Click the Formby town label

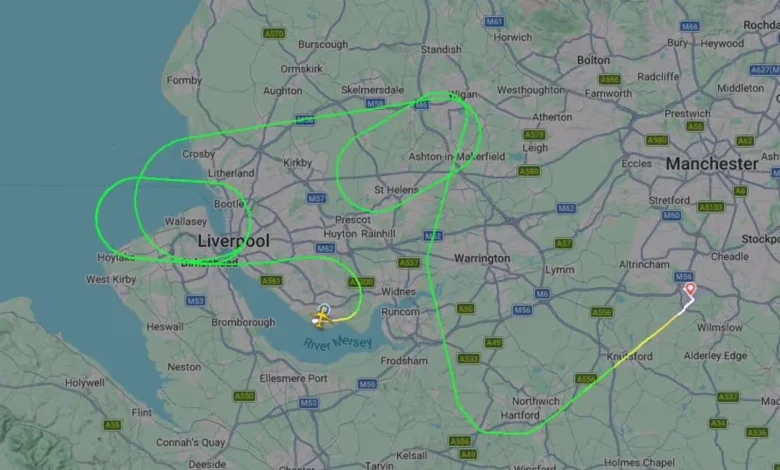184,81
